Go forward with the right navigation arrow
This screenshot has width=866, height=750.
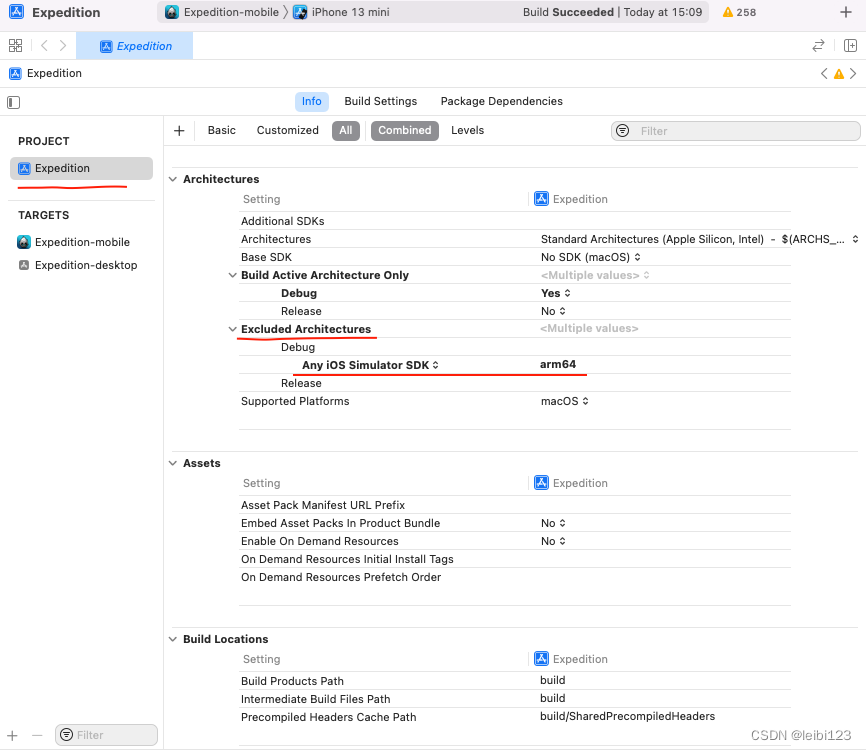pos(63,46)
